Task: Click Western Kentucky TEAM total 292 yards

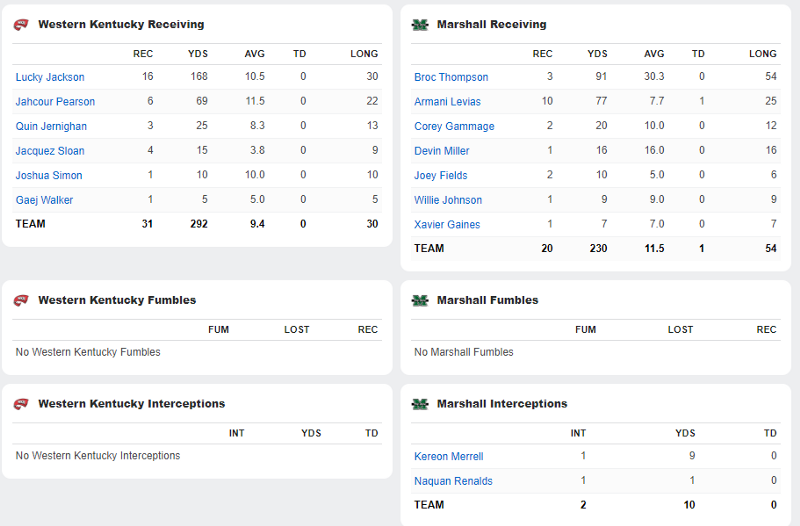Action: [x=199, y=223]
